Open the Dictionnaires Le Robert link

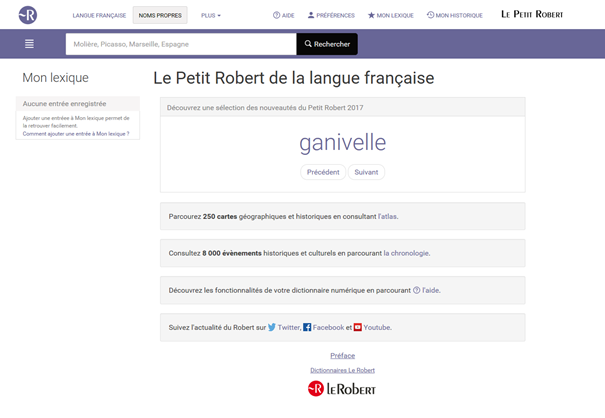click(343, 370)
